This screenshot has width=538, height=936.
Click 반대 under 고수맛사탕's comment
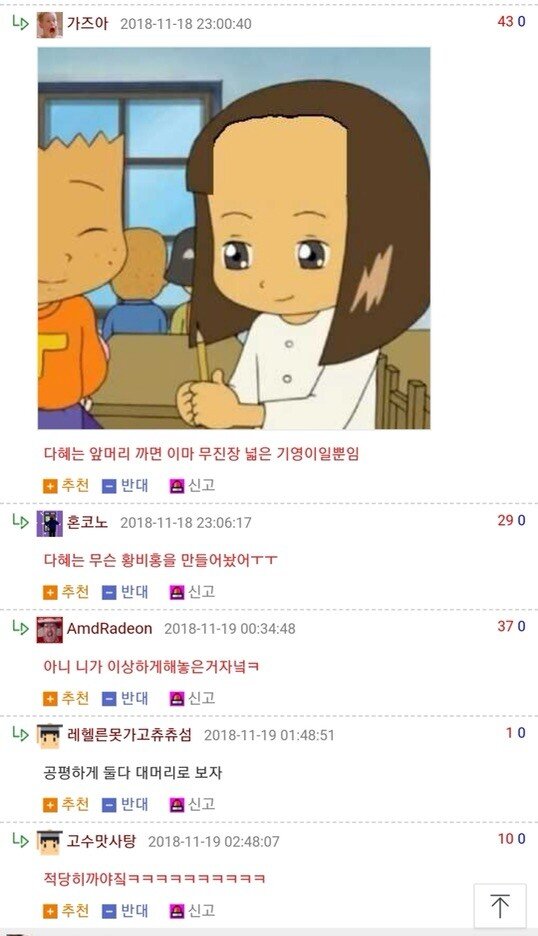(125, 910)
